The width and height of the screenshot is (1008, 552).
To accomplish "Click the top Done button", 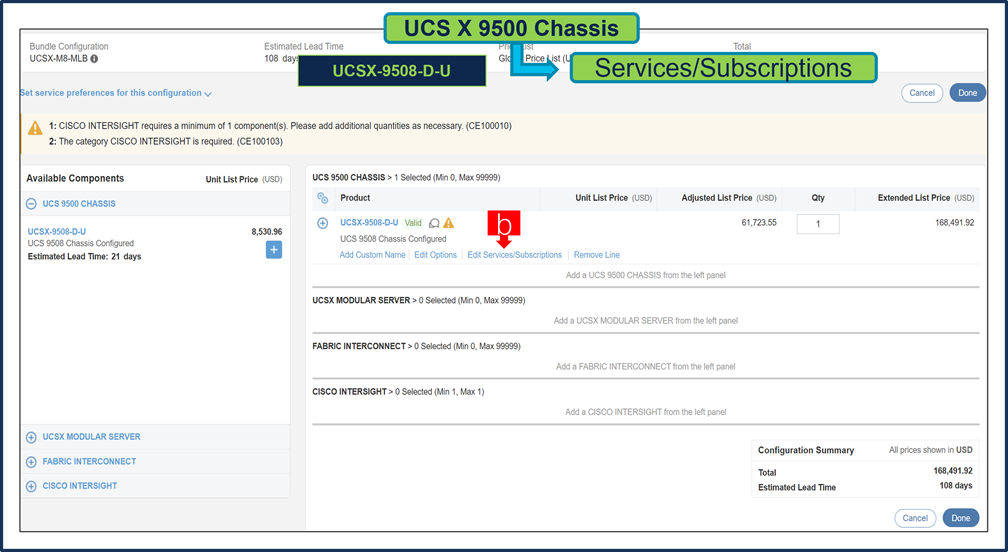I will point(968,93).
